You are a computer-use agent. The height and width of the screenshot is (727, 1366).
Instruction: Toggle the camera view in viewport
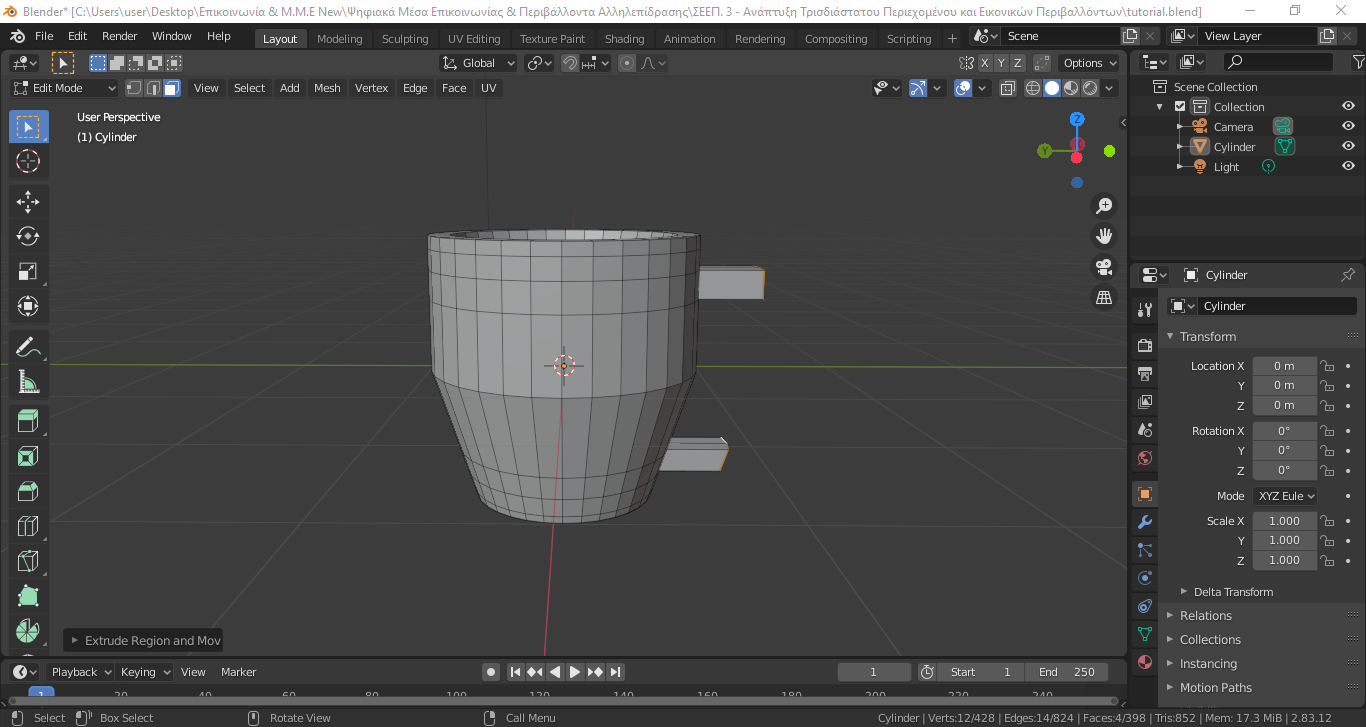[x=1104, y=267]
